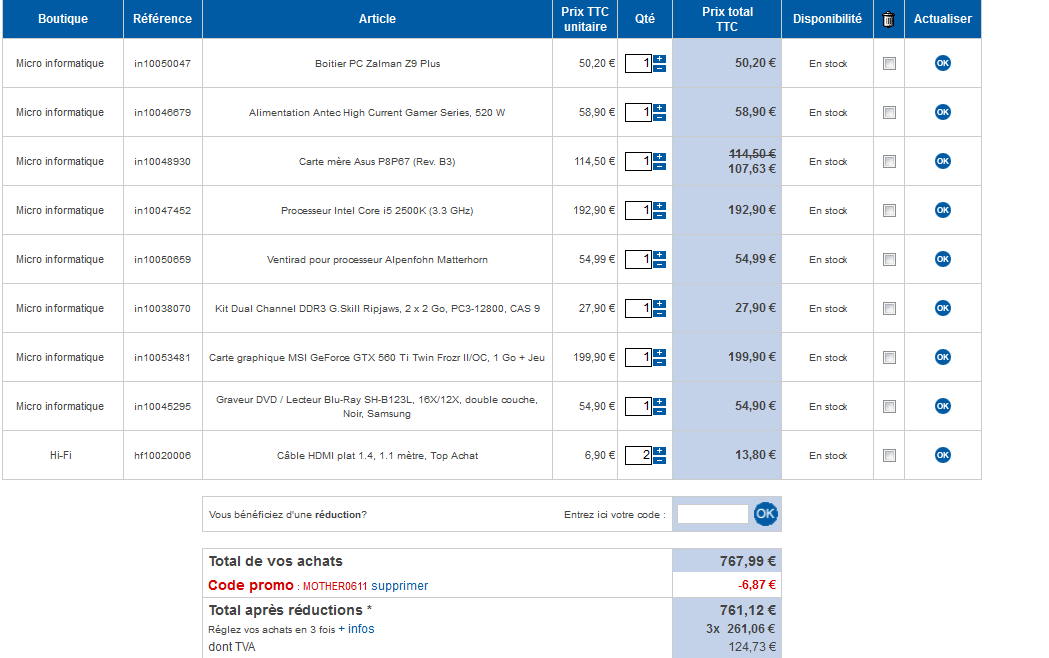Open '+ infos' link for 3x payment
The height and width of the screenshot is (658, 1049).
tap(356, 629)
